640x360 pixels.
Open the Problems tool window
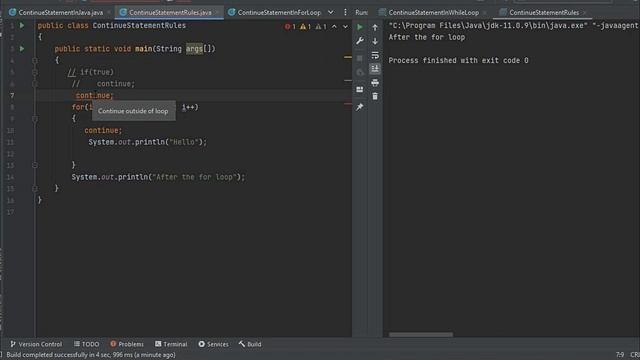127,344
